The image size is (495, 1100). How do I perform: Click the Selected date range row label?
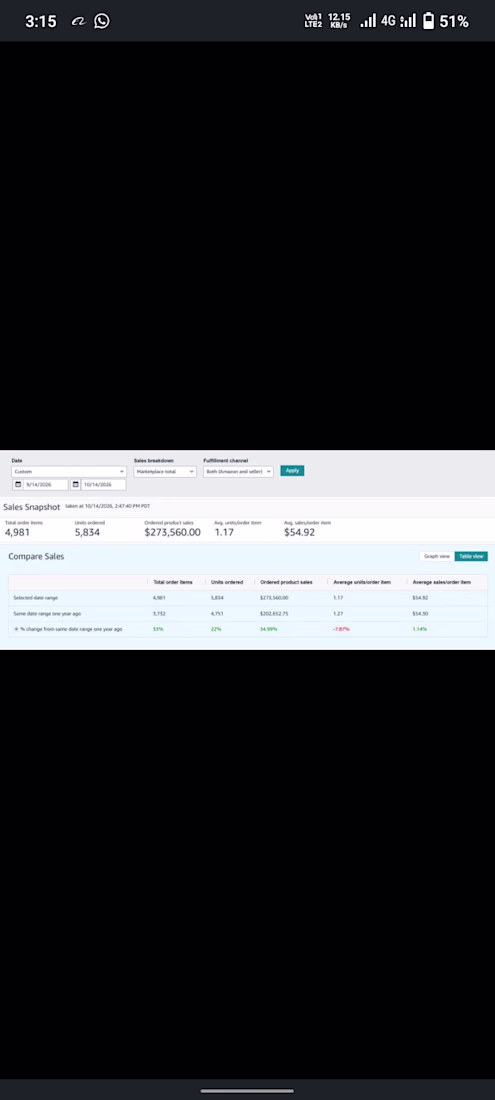(36, 598)
